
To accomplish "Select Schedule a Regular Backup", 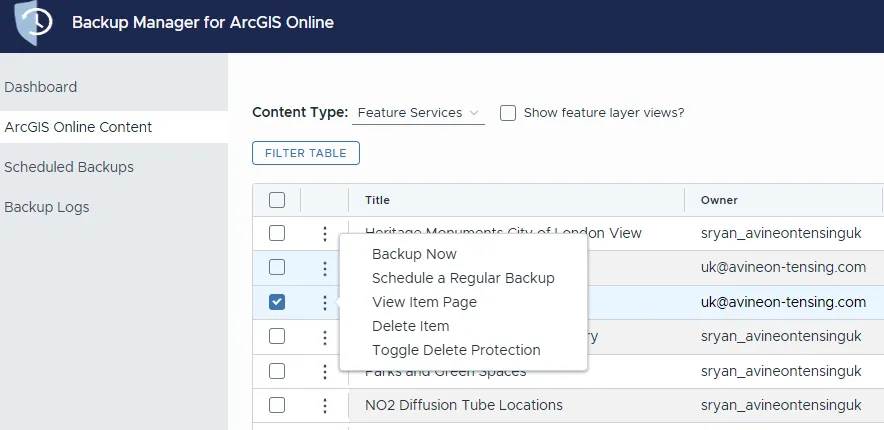I will coord(463,278).
